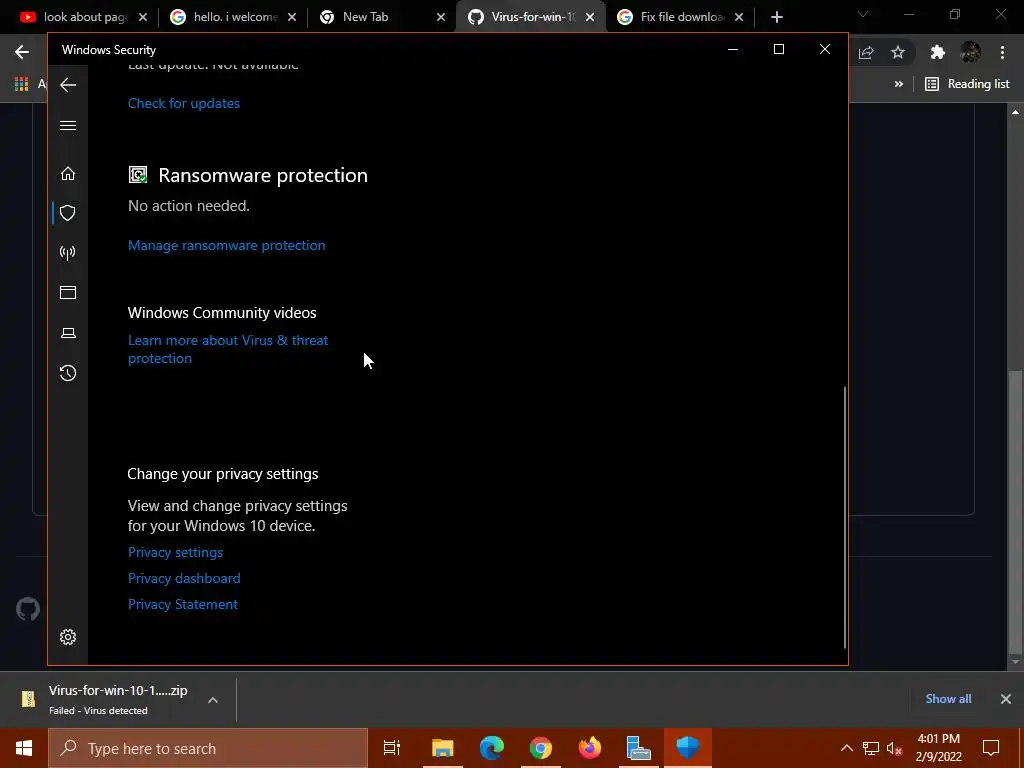This screenshot has width=1024, height=768.
Task: Open Firefox from taskbar
Action: (x=590, y=748)
